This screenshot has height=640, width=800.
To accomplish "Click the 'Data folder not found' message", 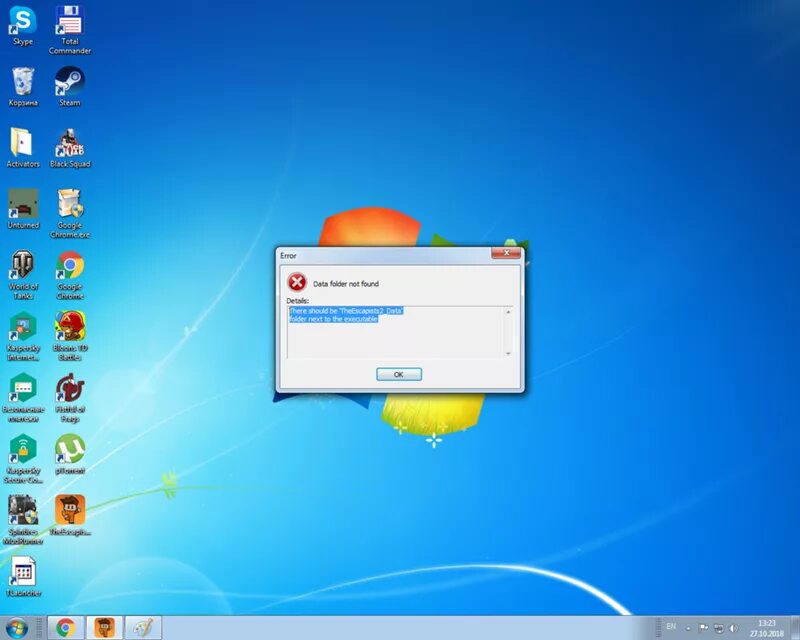I will pos(346,284).
